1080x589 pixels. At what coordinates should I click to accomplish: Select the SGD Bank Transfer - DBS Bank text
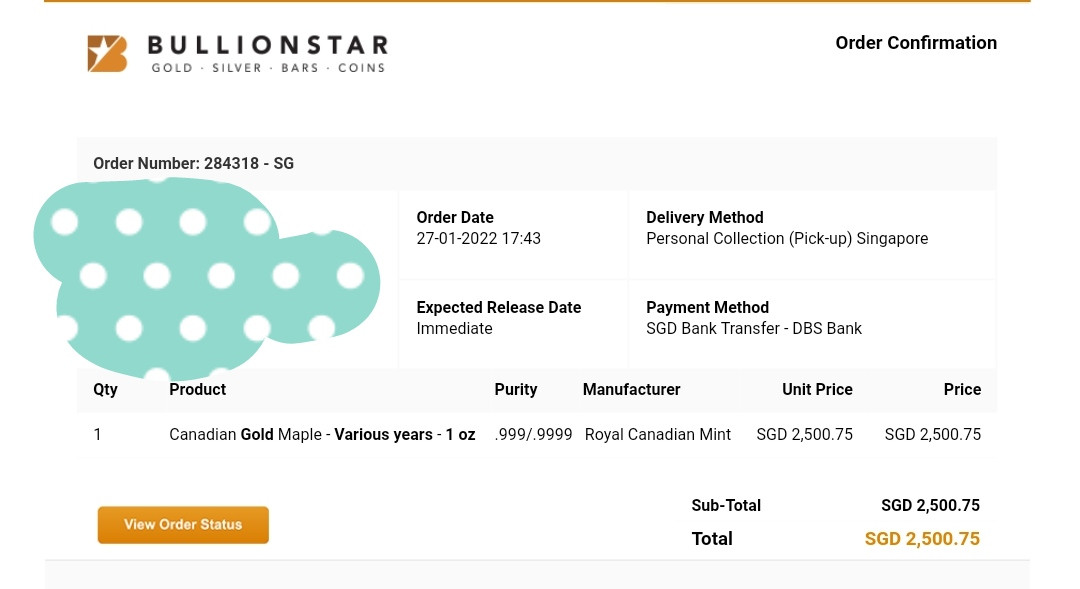(754, 329)
